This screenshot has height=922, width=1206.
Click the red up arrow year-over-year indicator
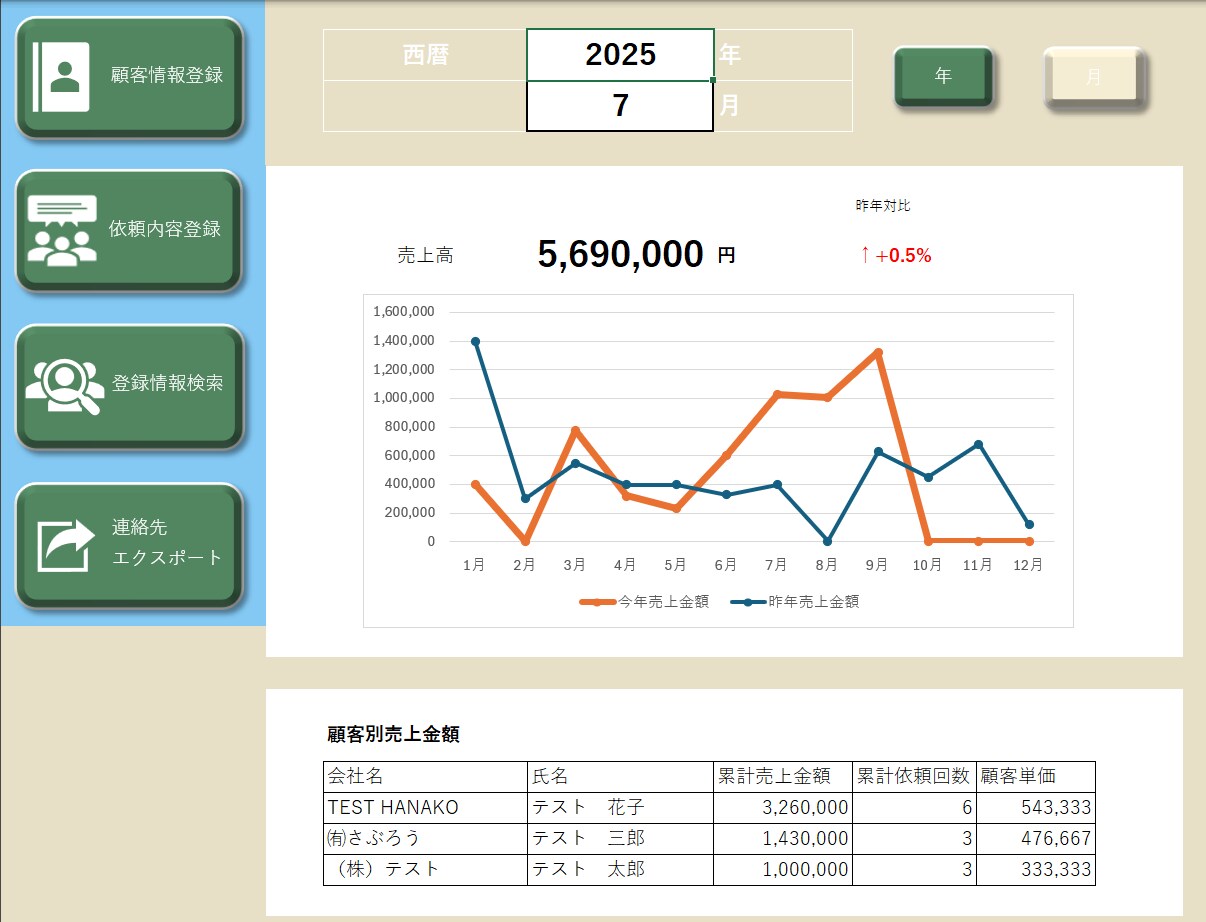point(865,255)
